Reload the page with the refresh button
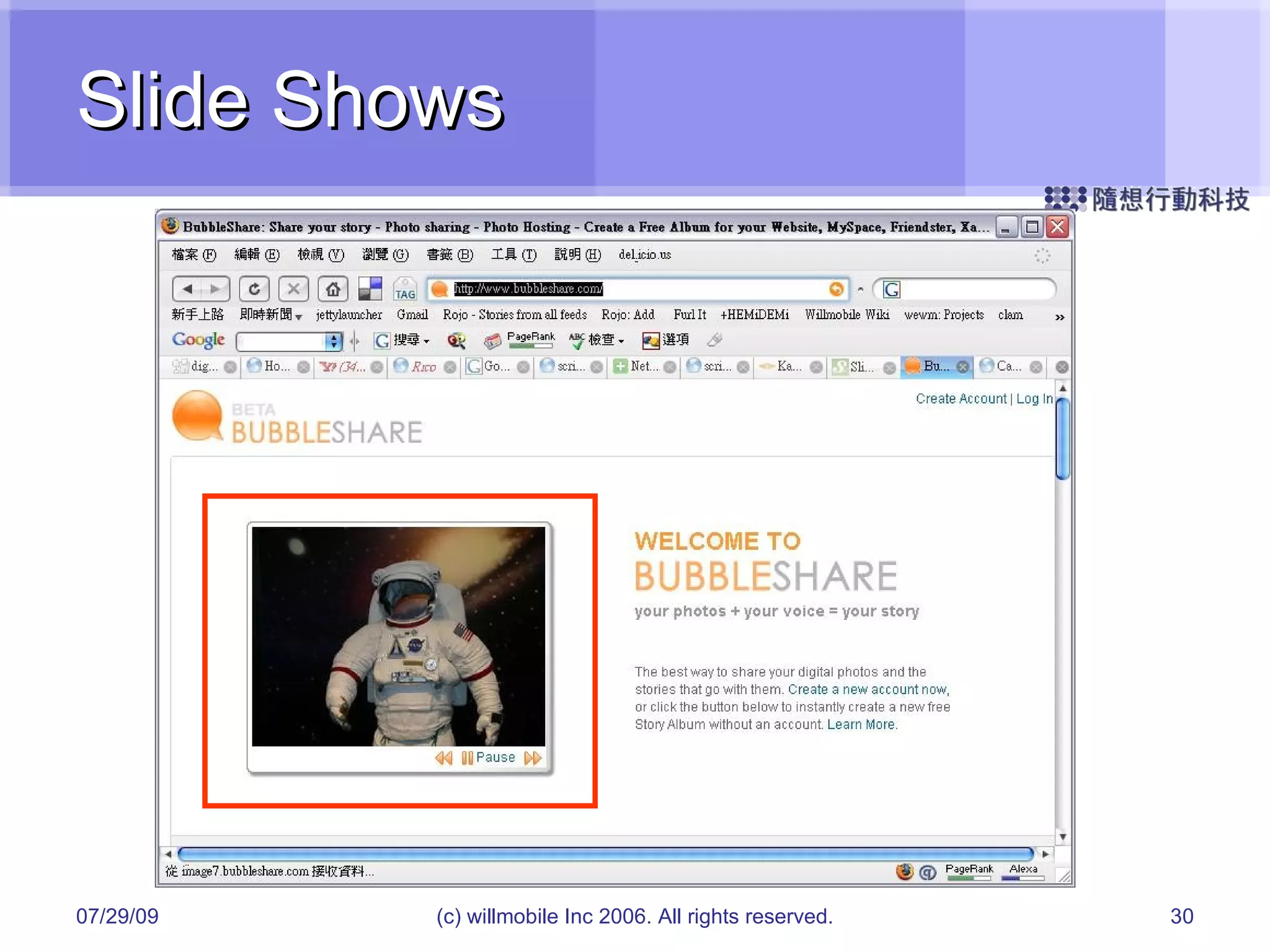Viewport: 1270px width, 952px height. [x=254, y=289]
